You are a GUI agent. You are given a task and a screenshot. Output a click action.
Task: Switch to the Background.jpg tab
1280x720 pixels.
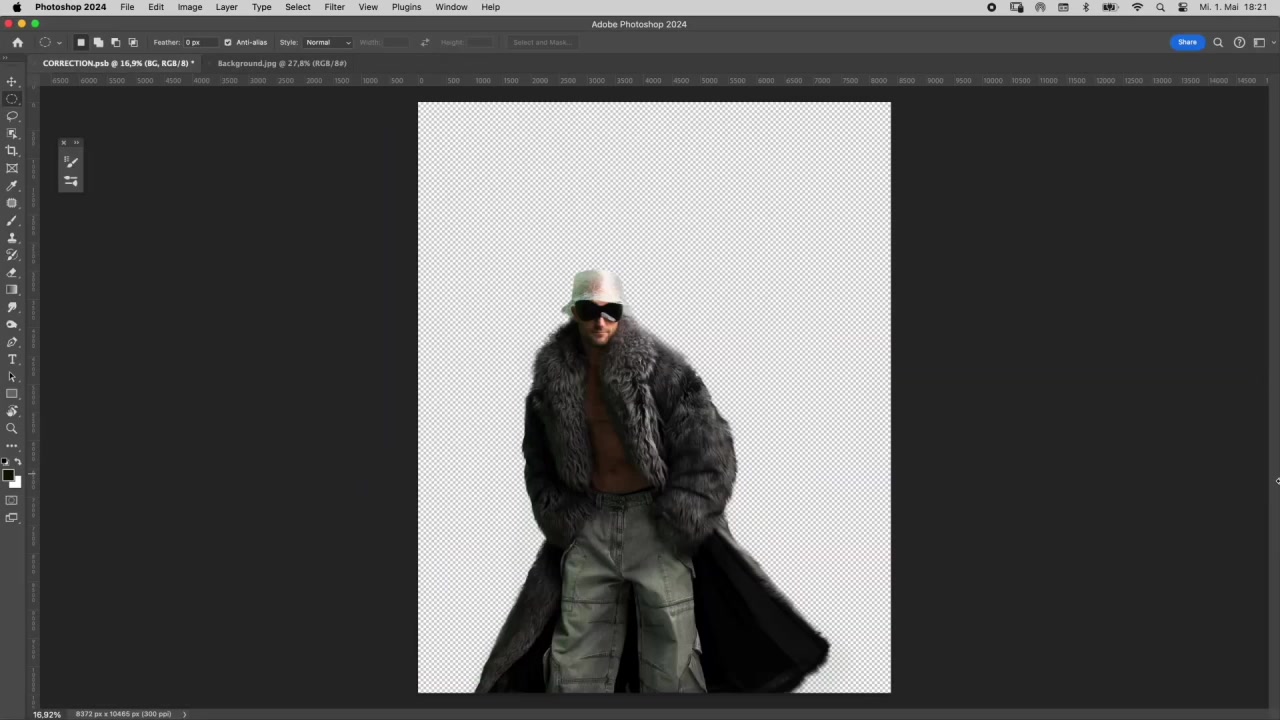(x=282, y=63)
